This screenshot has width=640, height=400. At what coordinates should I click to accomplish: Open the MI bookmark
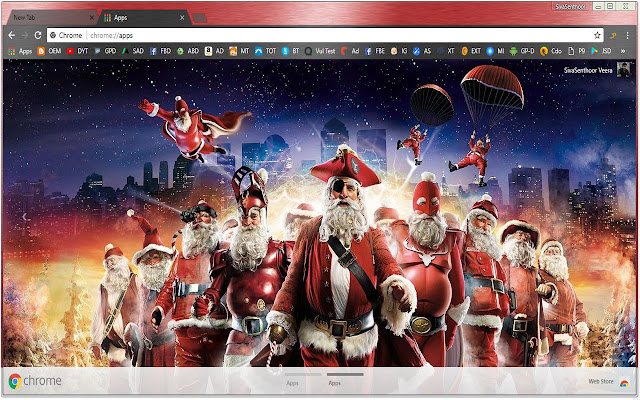(496, 51)
